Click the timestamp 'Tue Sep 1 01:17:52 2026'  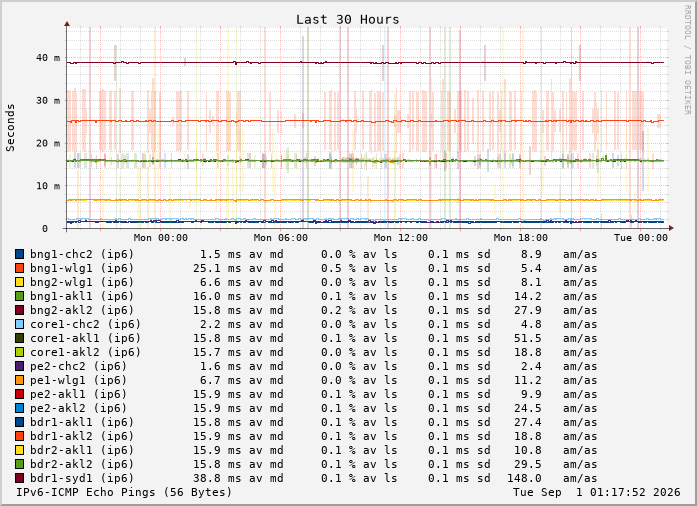pos(597,492)
